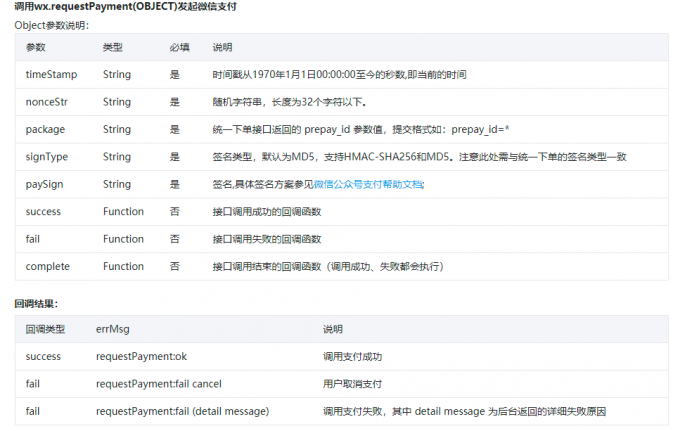The height and width of the screenshot is (431, 680).
Task: Click the complete parameter name
Action: (46, 266)
